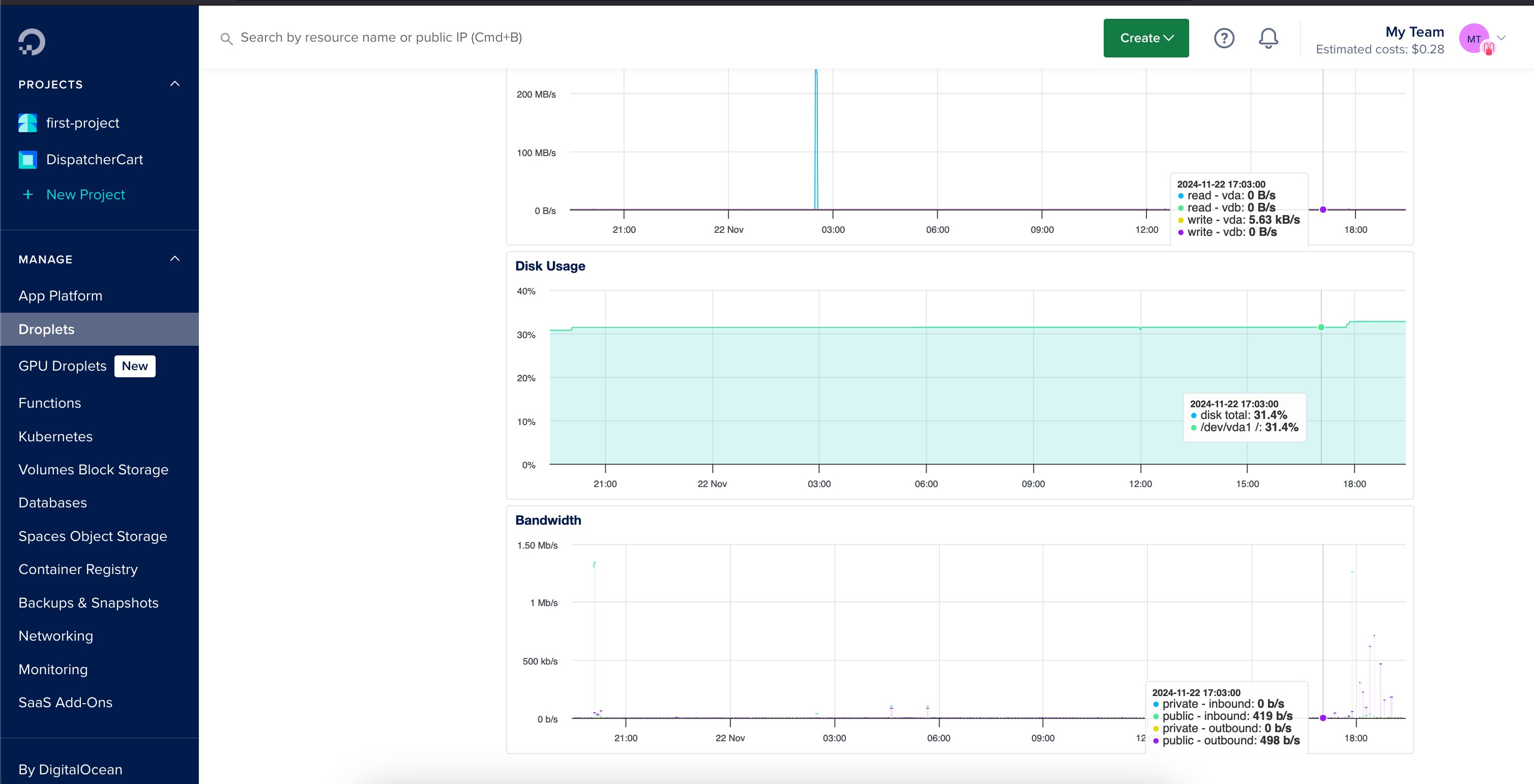
Task: Open the first-project project
Action: (x=83, y=123)
